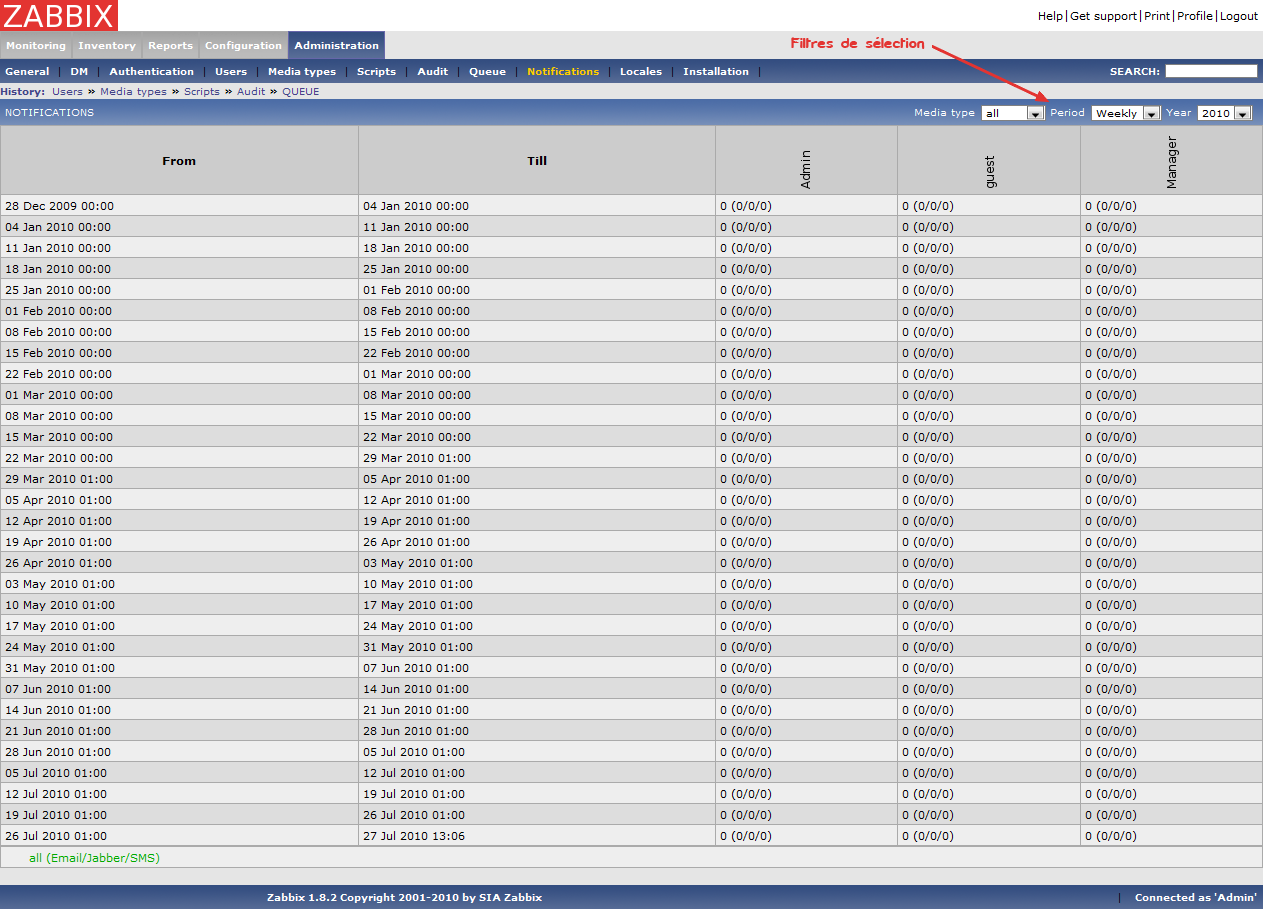This screenshot has height=909, width=1263.
Task: Open the Media types submenu item
Action: (302, 71)
